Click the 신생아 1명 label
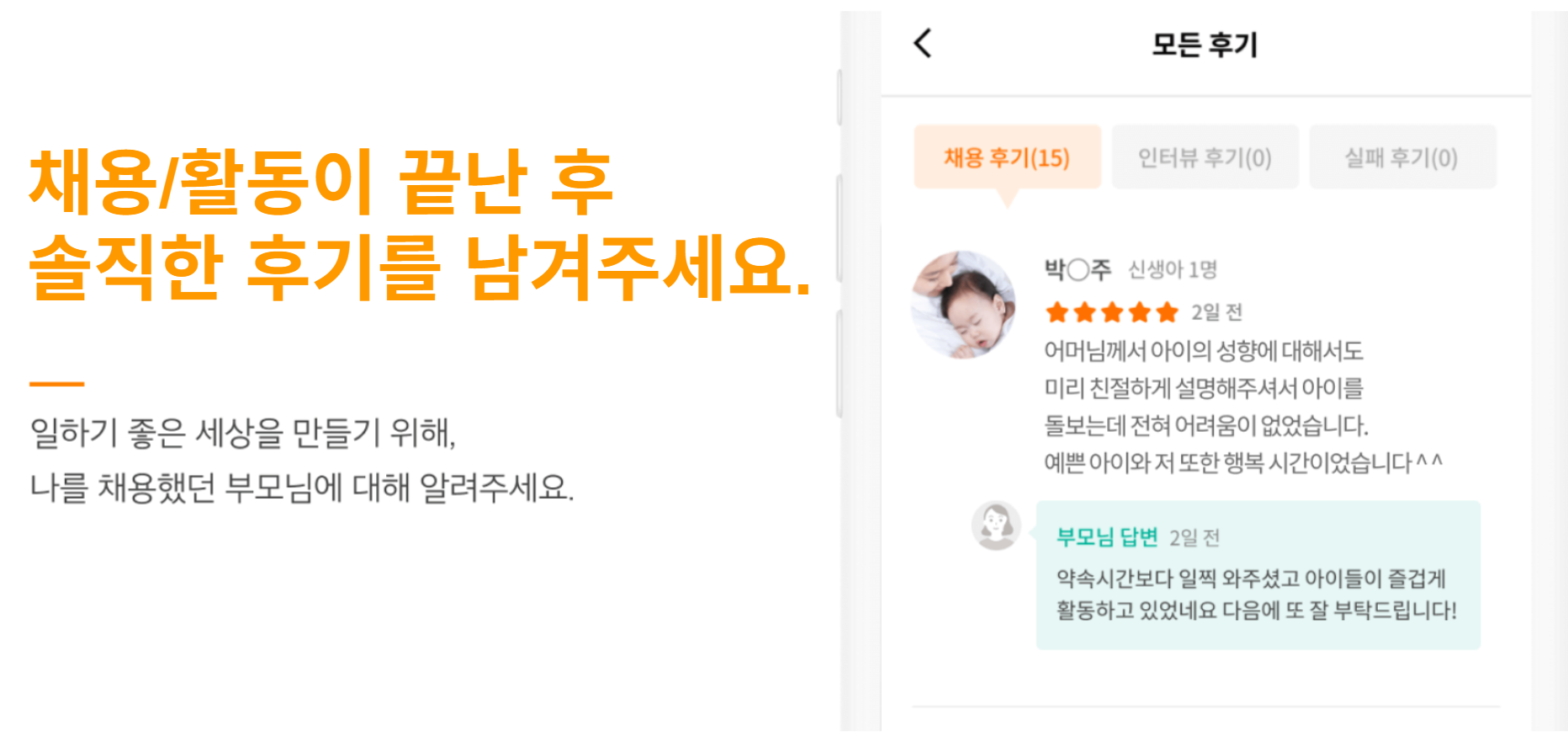The image size is (1568, 737). point(1172,269)
